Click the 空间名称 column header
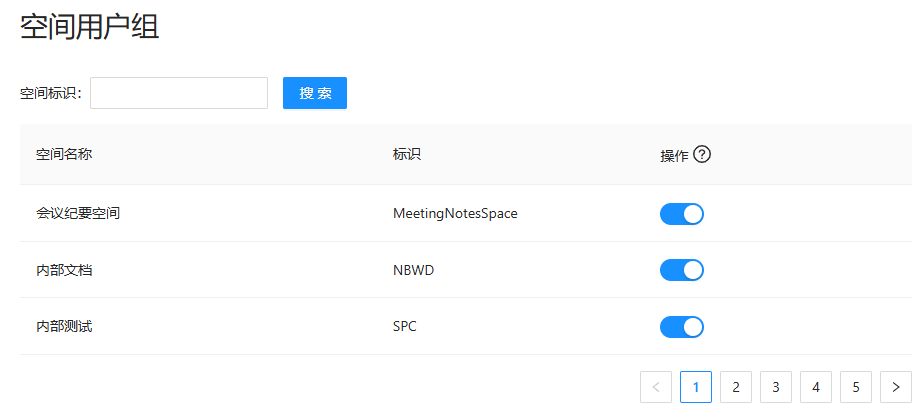The height and width of the screenshot is (415, 924). (x=64, y=155)
